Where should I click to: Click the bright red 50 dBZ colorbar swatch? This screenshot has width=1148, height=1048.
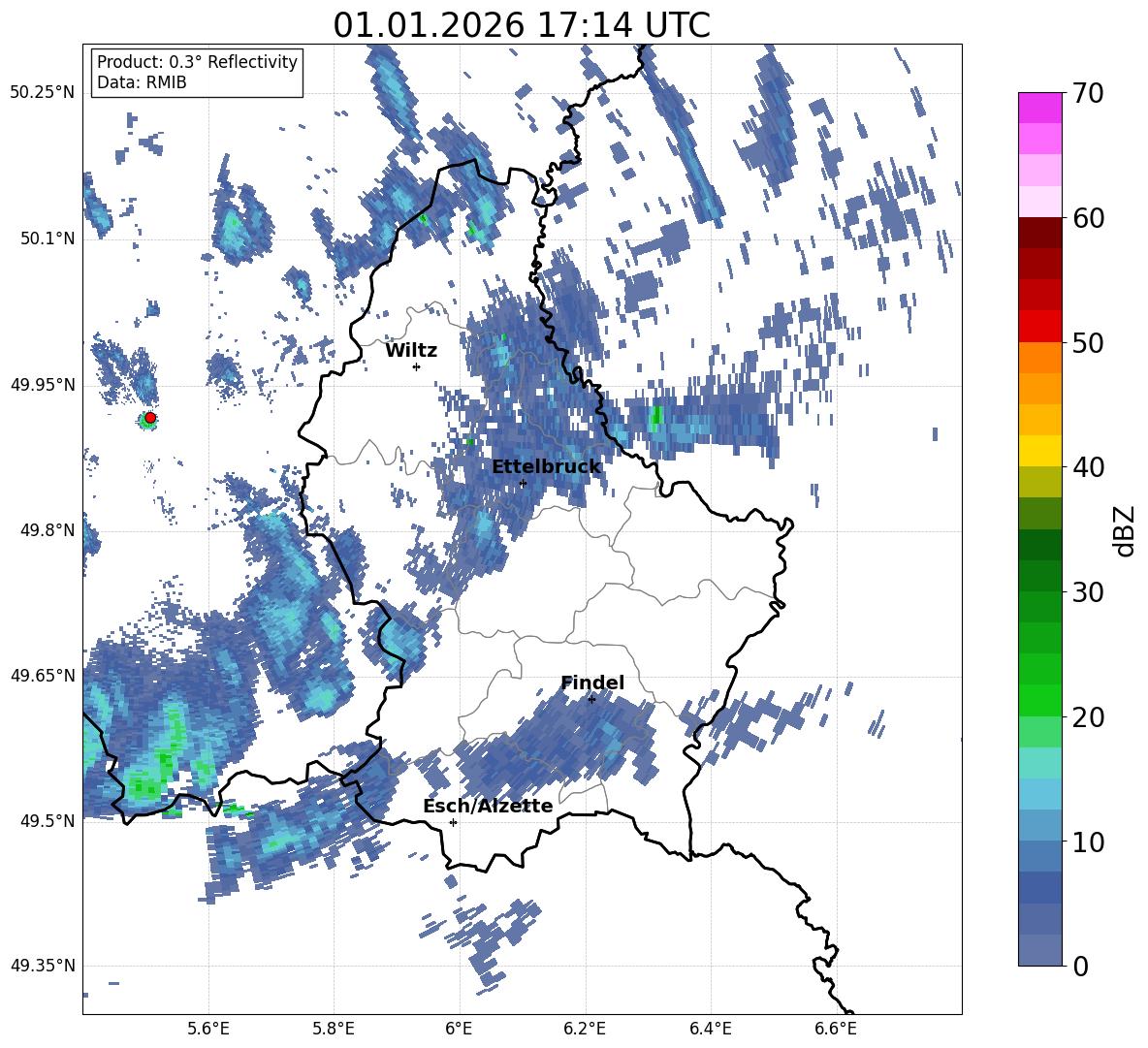[x=1039, y=327]
